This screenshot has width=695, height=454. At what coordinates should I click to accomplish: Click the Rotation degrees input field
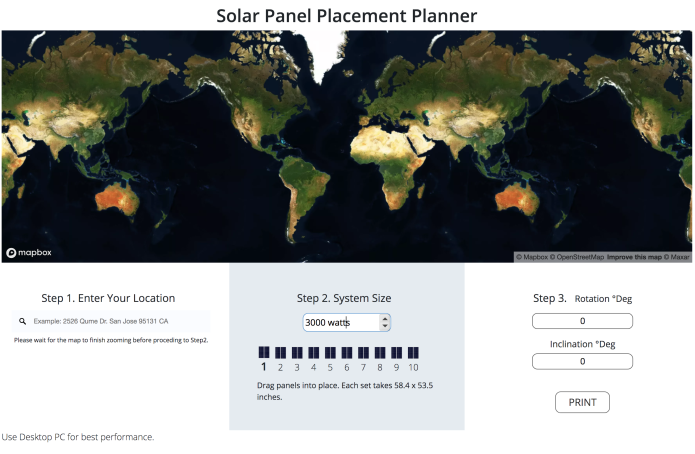click(582, 321)
